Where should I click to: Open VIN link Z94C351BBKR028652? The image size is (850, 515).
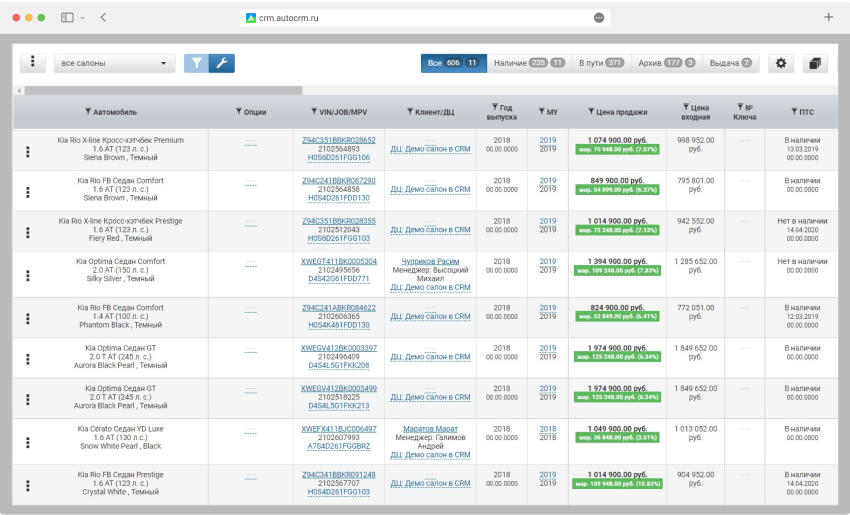pos(338,140)
